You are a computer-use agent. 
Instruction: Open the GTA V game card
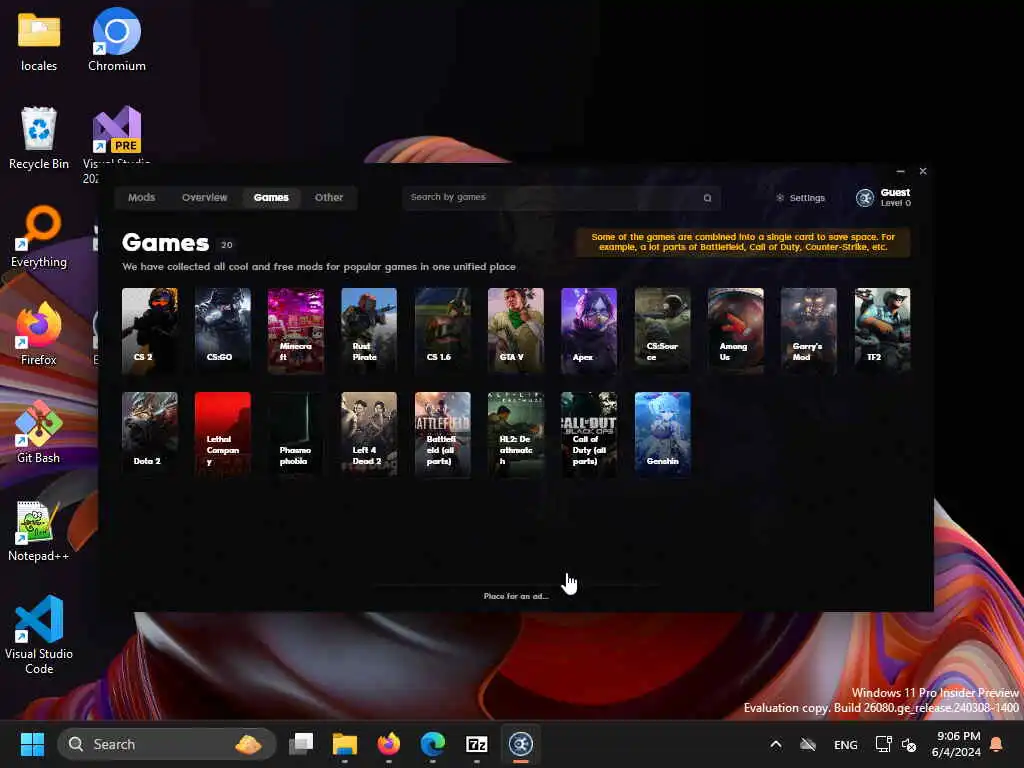tap(516, 330)
